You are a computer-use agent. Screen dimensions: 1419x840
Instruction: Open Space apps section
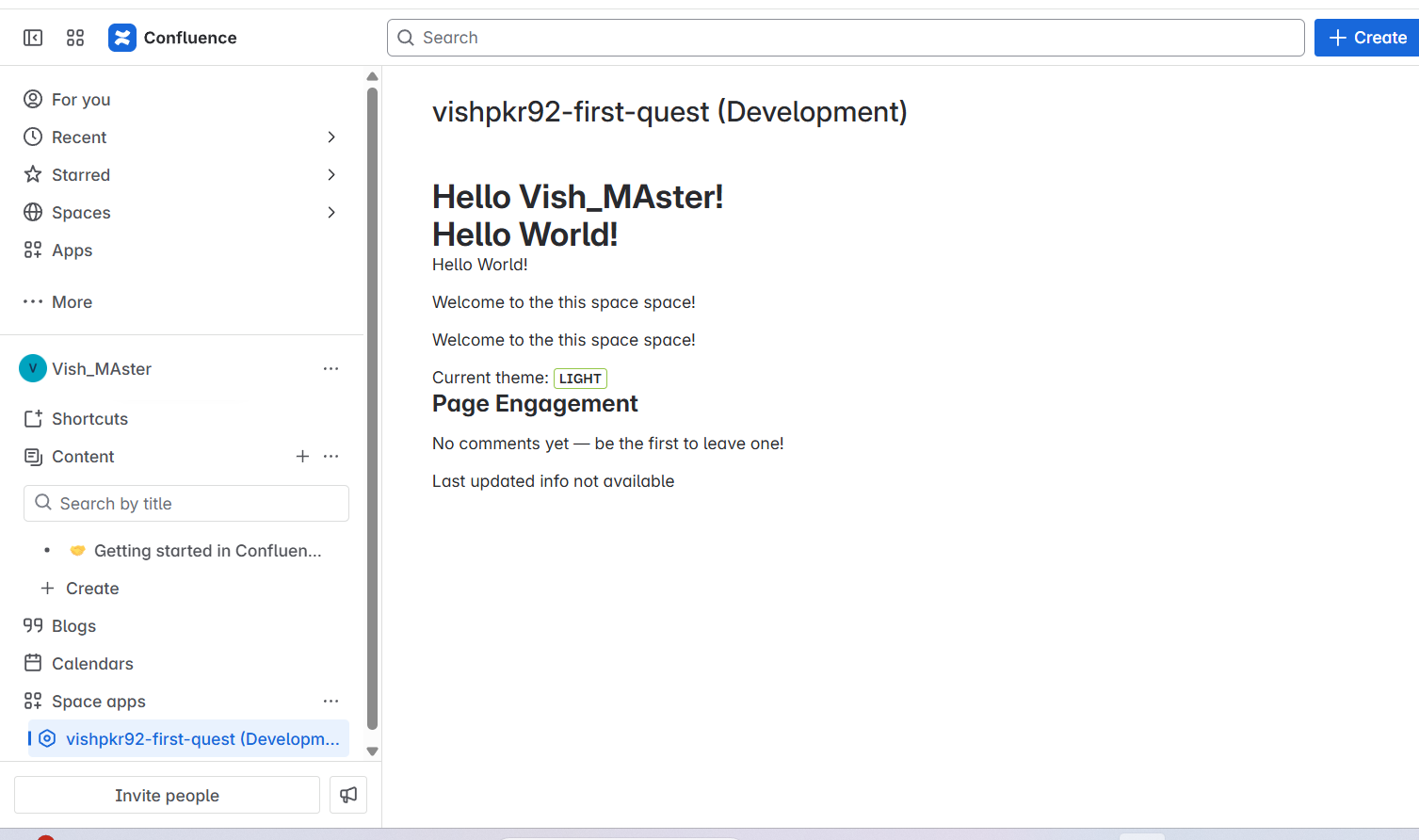pyautogui.click(x=99, y=702)
